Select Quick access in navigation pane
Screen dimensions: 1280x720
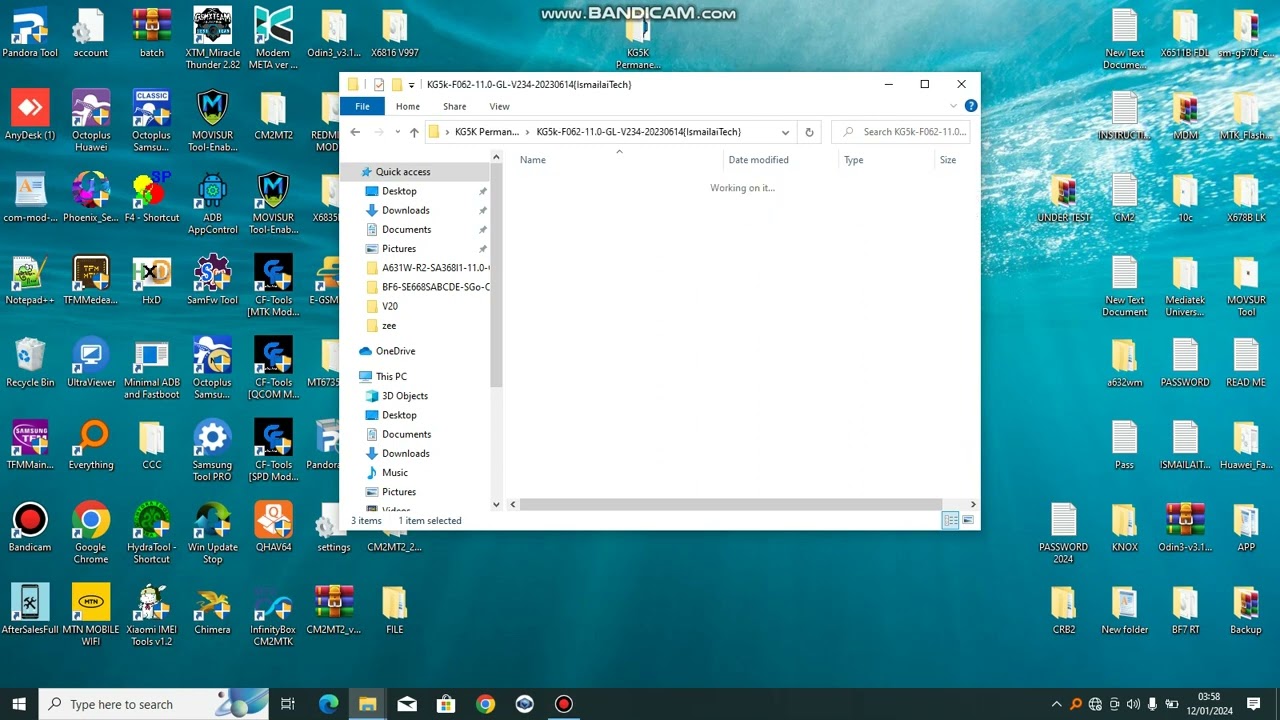coord(403,172)
